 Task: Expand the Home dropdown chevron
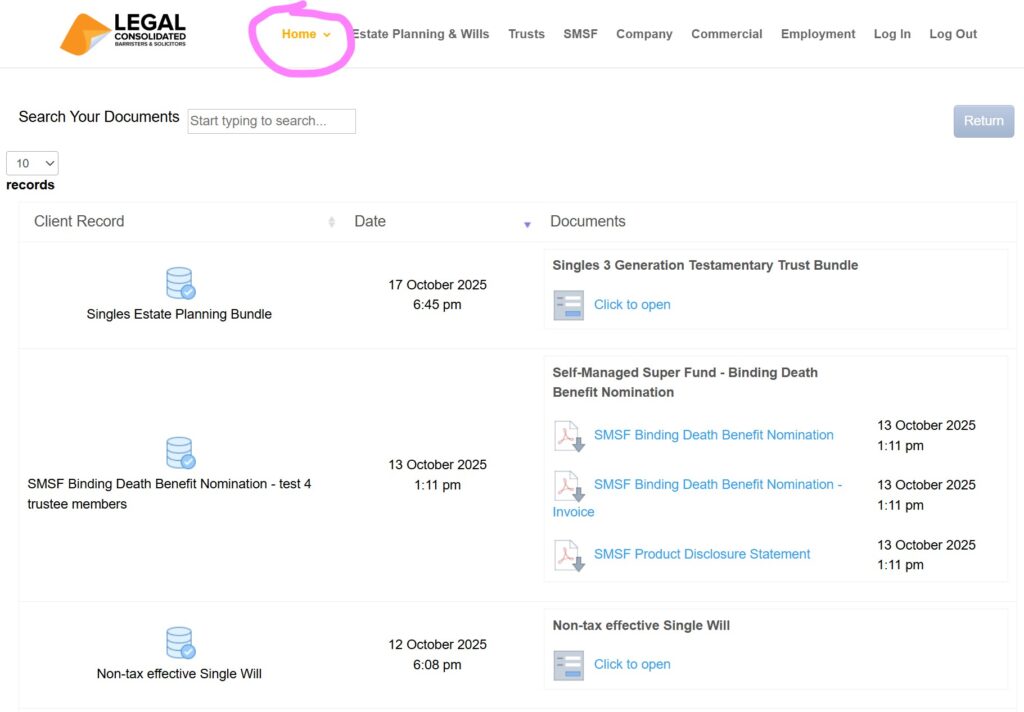point(327,35)
